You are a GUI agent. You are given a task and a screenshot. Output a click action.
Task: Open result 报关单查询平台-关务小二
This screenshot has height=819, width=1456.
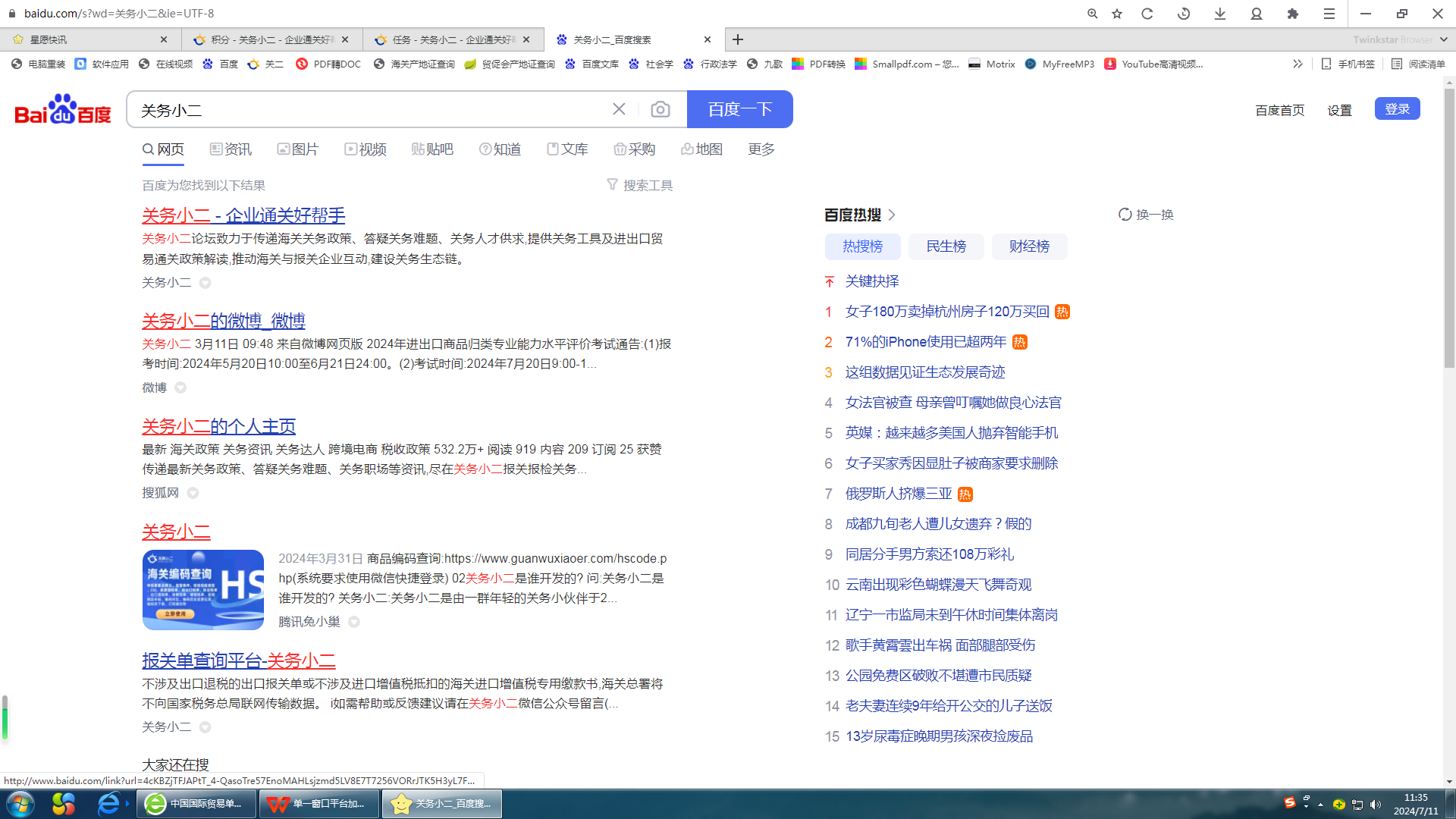pos(239,661)
